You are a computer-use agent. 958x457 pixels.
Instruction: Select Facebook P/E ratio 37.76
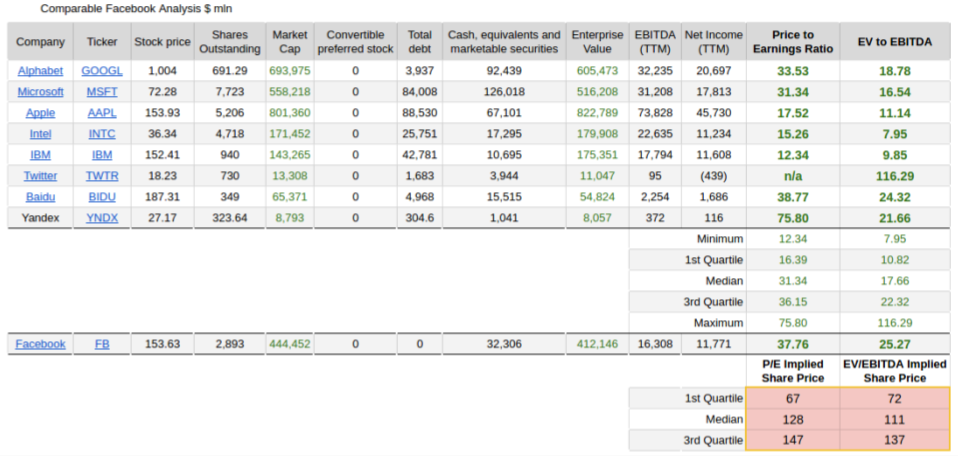[x=793, y=344]
